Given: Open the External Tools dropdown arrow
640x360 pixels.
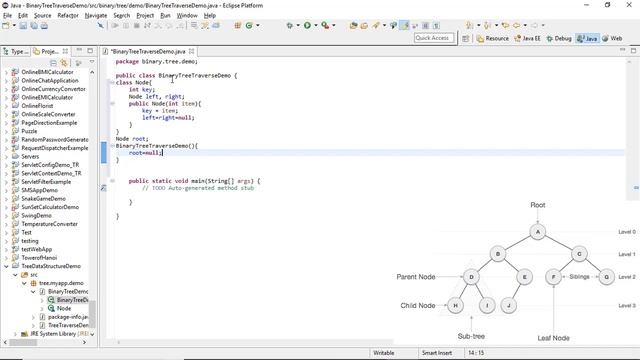Looking at the screenshot, I should click(334, 25).
